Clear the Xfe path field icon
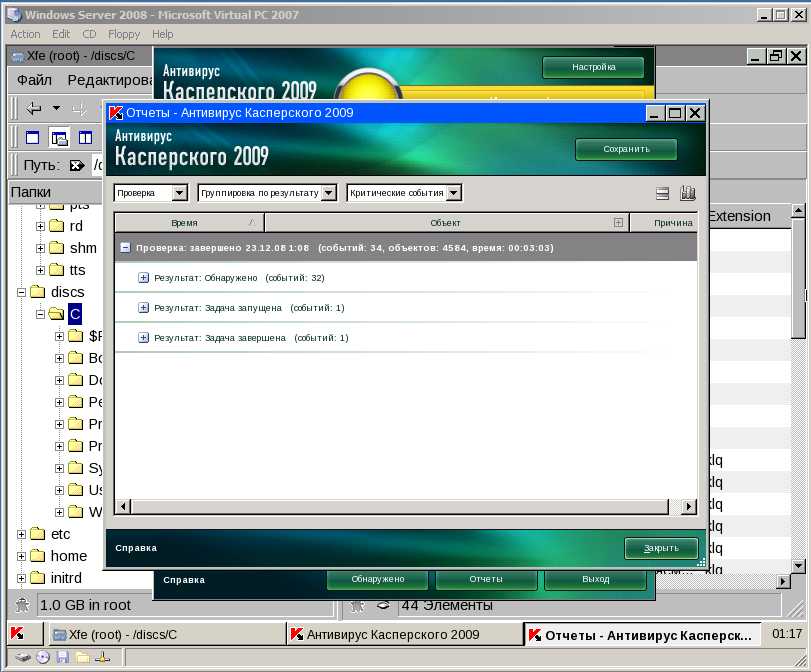Viewport: 811px width, 672px height. 77,166
